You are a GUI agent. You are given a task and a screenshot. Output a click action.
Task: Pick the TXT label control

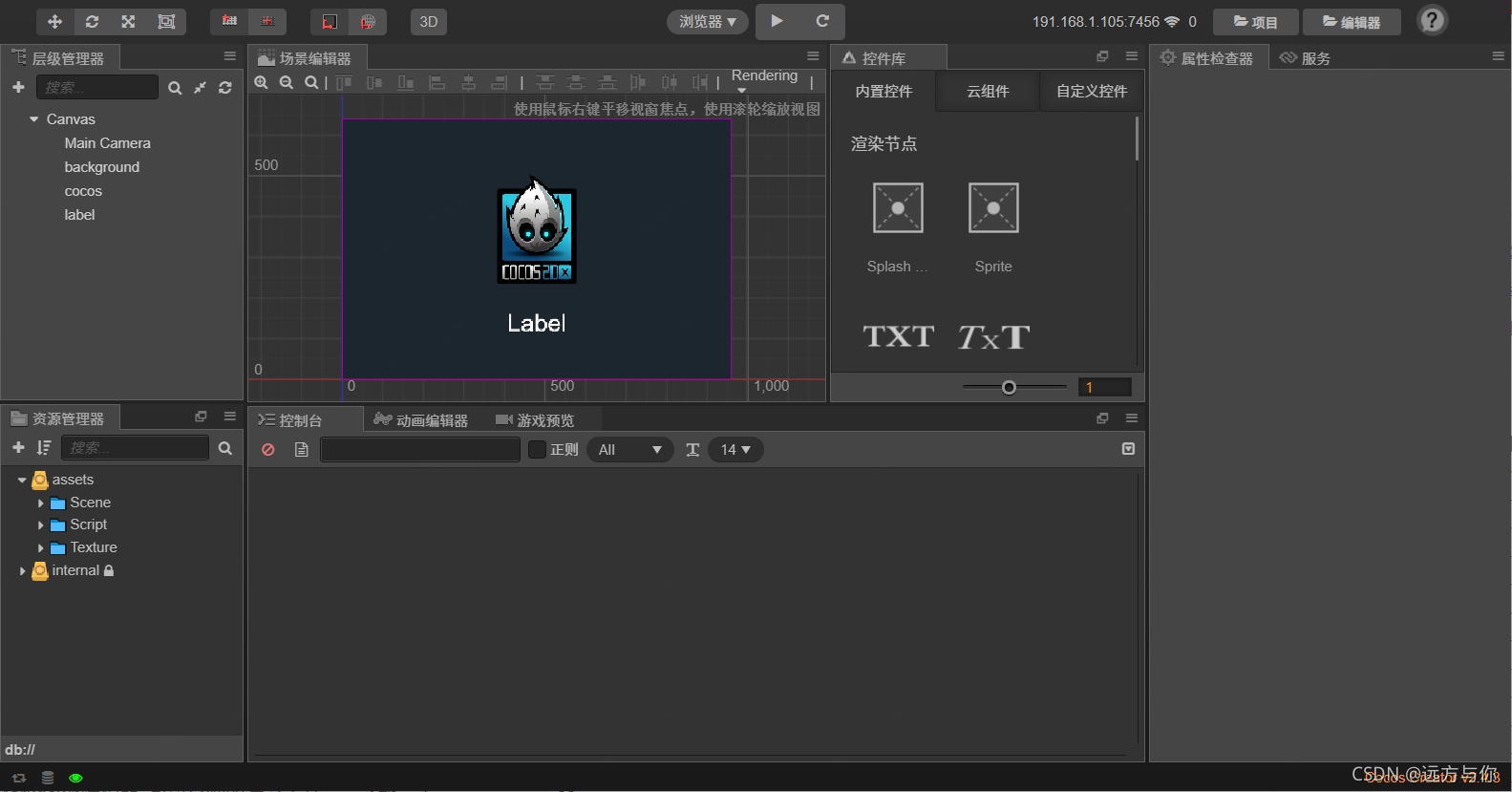[898, 336]
